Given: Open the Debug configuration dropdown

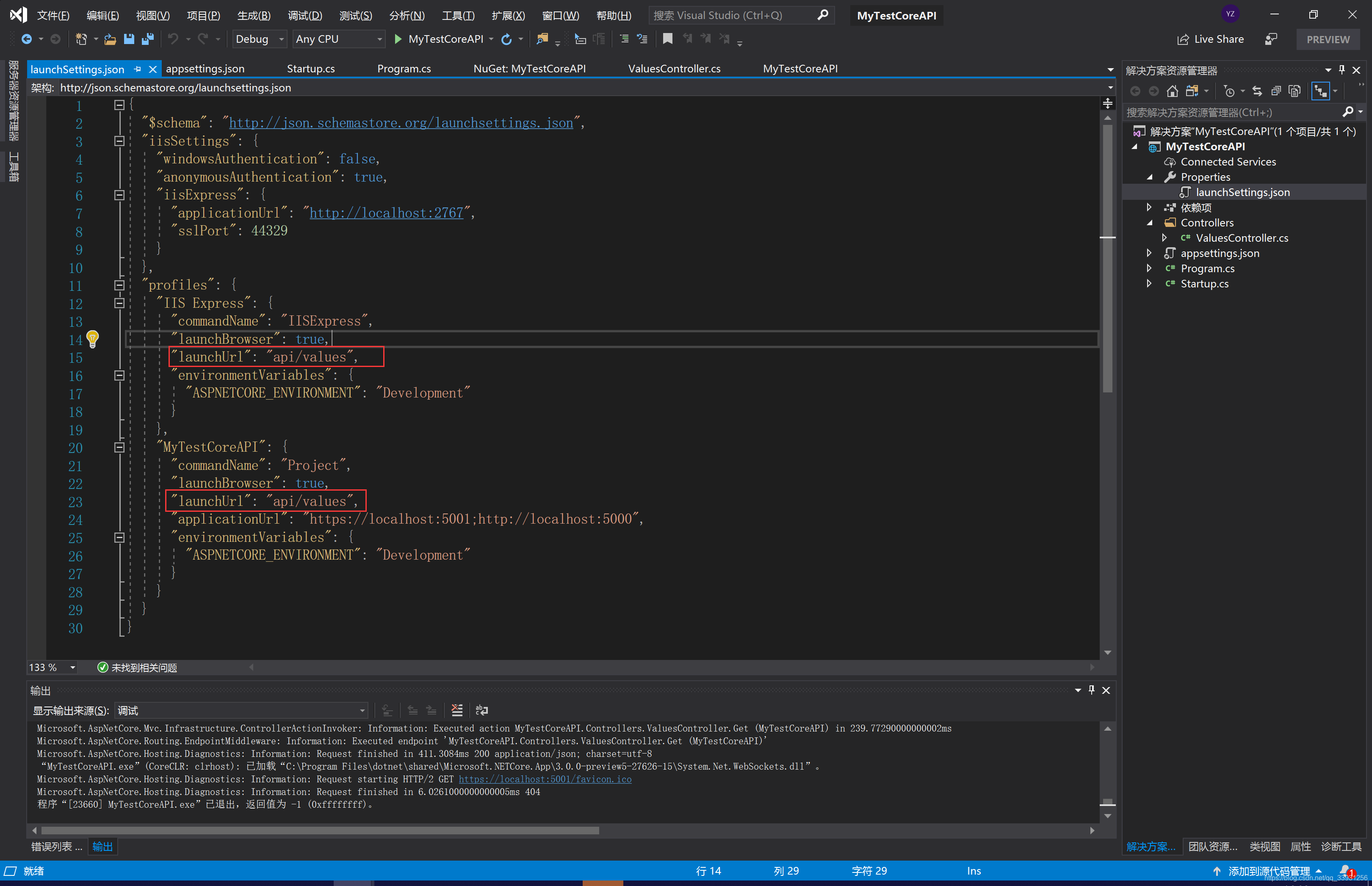Looking at the screenshot, I should point(282,39).
